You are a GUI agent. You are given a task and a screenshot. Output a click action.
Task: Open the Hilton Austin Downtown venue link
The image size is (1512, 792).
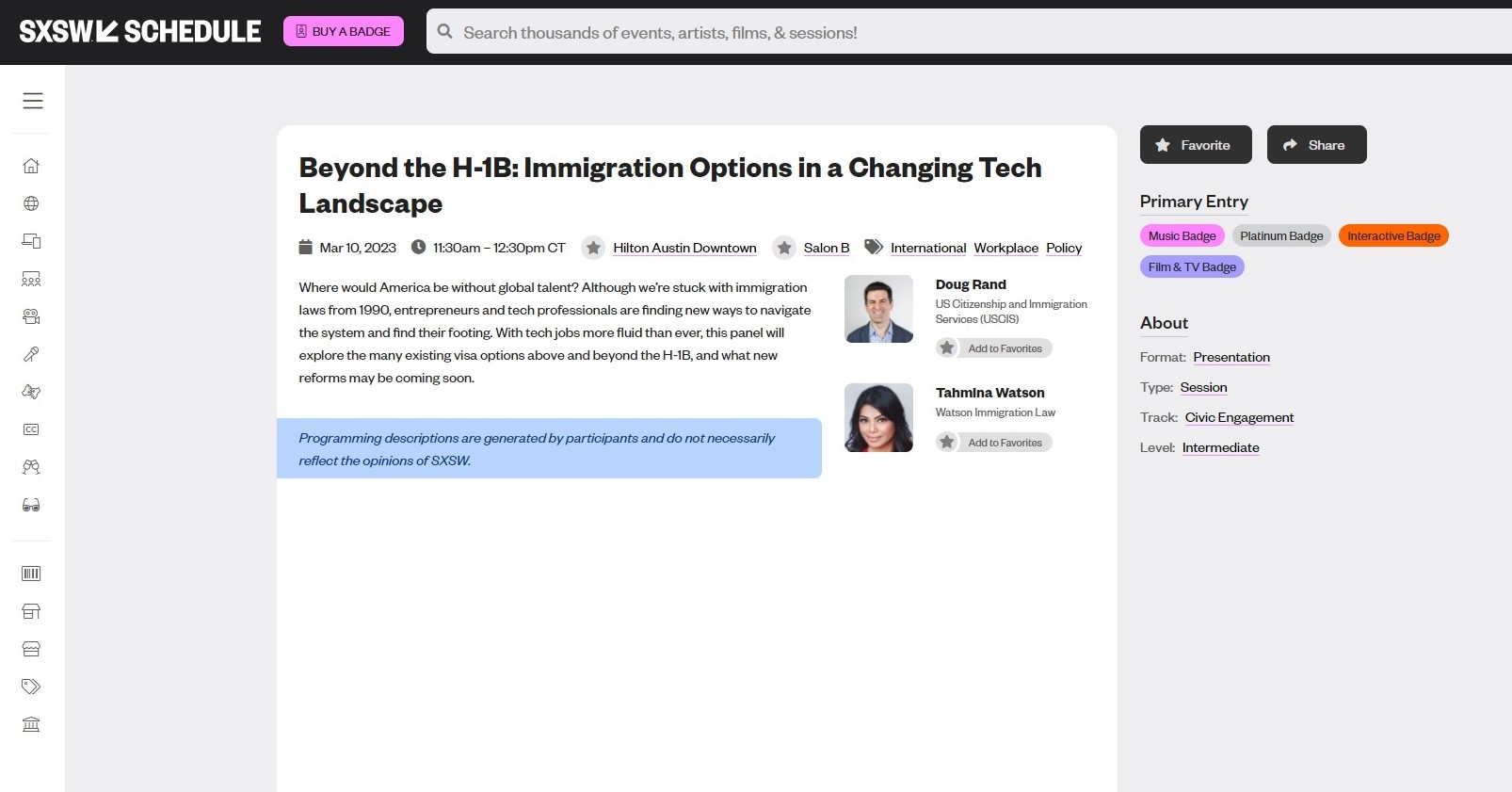[x=684, y=248]
